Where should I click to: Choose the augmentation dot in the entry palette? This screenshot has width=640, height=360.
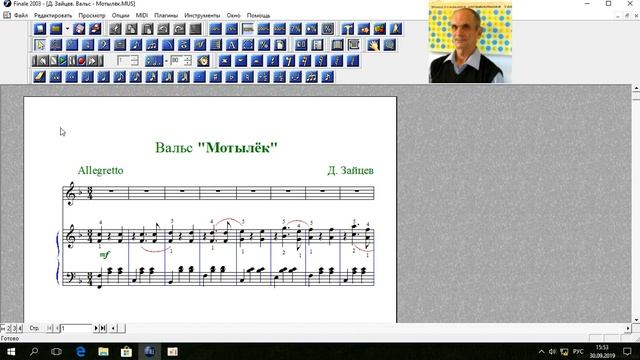click(x=200, y=76)
